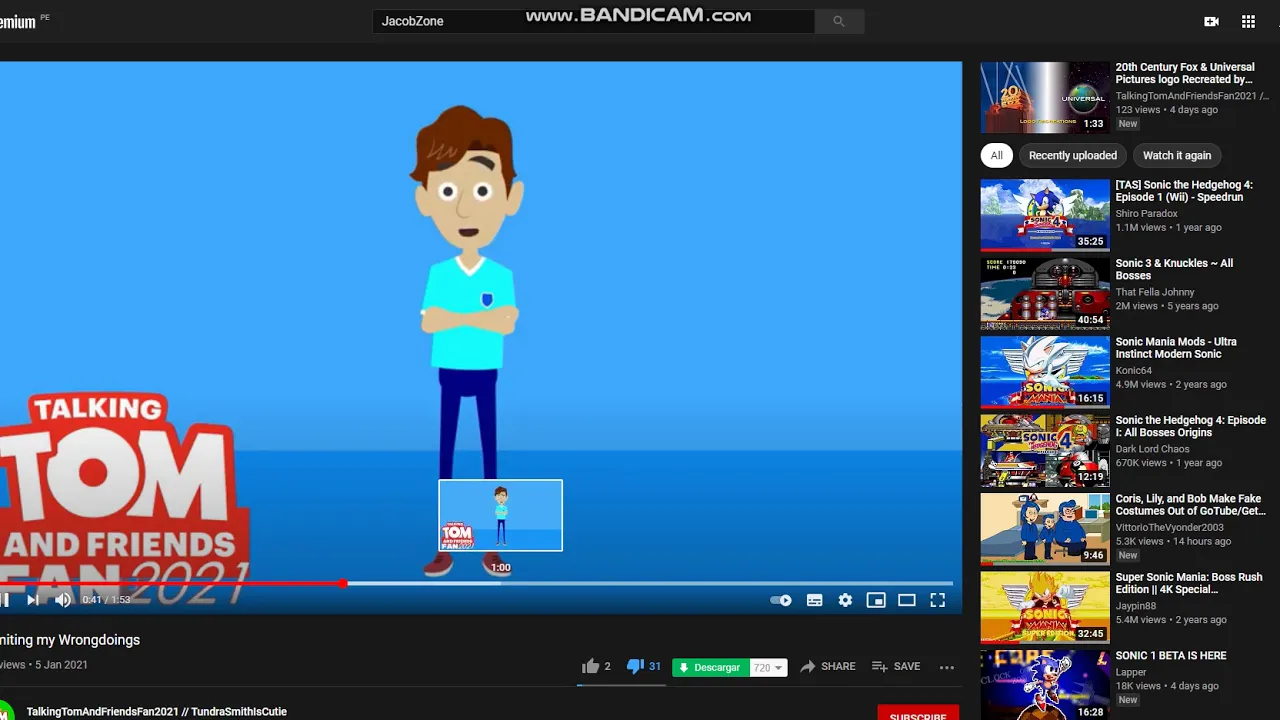The height and width of the screenshot is (720, 1280).
Task: Click title 'Super Sonic Mania: Boss Rush Edition'
Action: (1189, 583)
